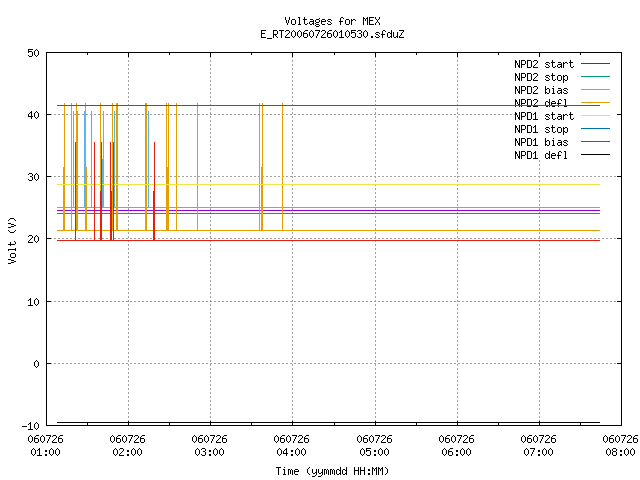The height and width of the screenshot is (480, 640).
Task: Click the x-axis tick label 060726 03:00
Action: 210,446
